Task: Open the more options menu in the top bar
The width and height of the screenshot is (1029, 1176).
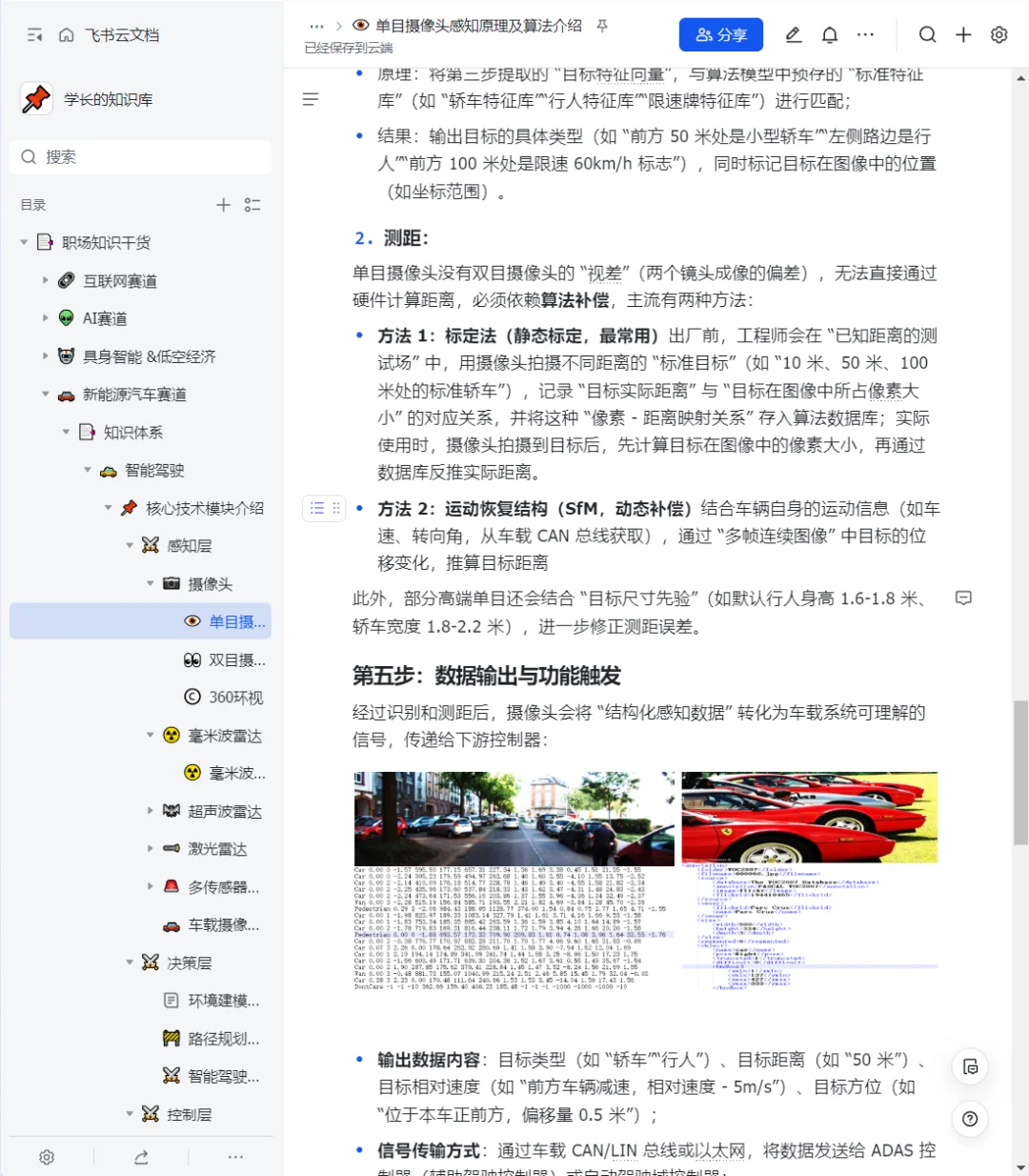Action: [865, 34]
